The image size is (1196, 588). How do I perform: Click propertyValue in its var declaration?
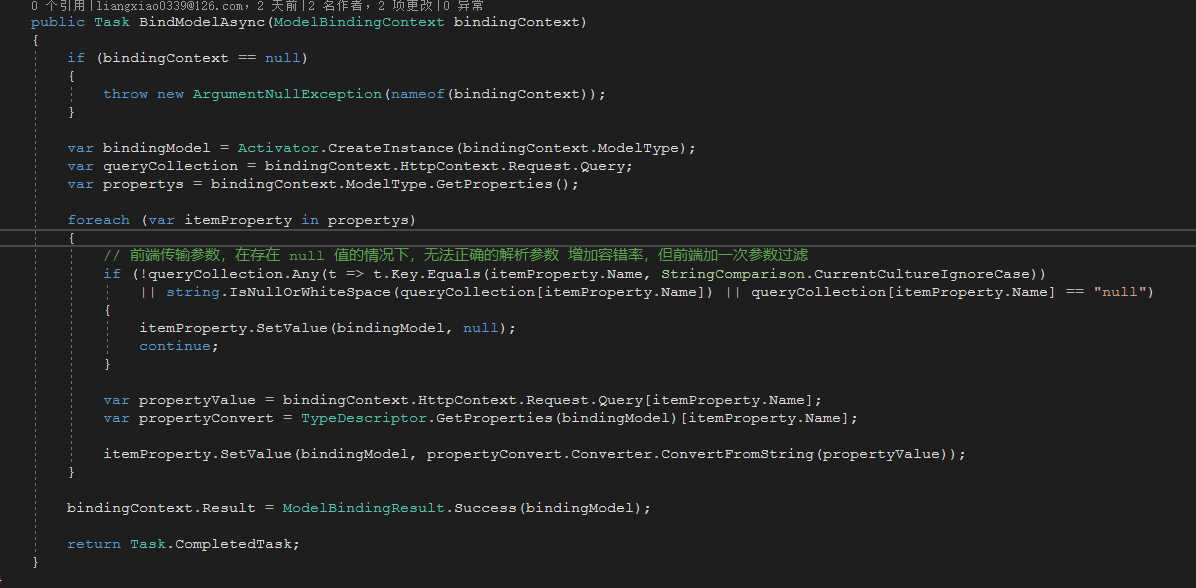pos(197,400)
